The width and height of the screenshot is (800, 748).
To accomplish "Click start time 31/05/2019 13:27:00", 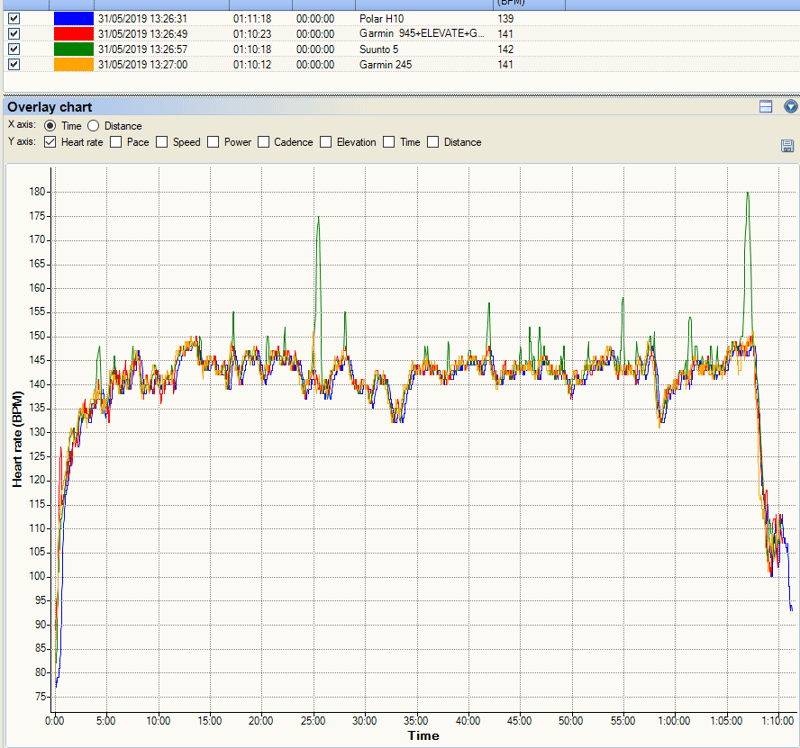I will (143, 65).
